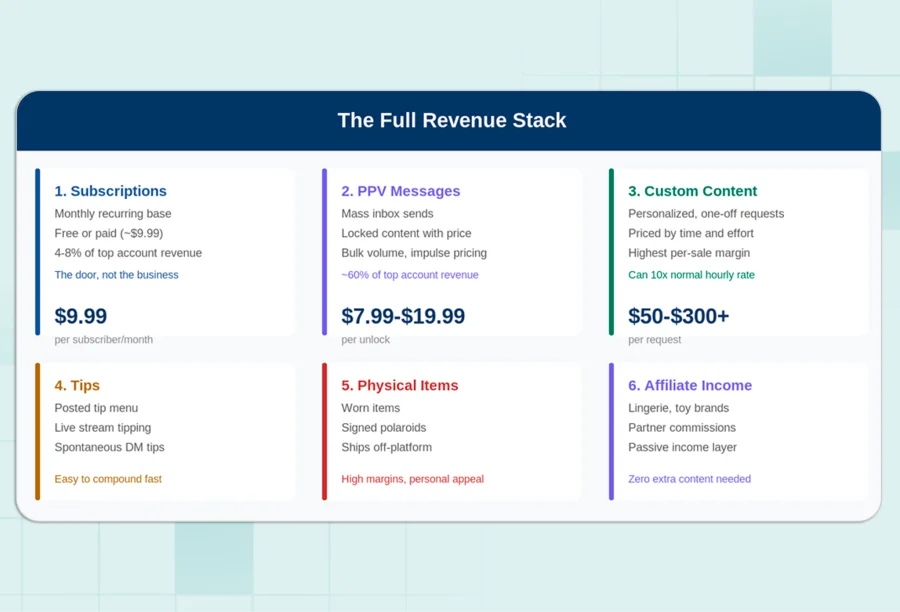
Task: Select the '2. PPV Messages' heading
Action: 401,191
